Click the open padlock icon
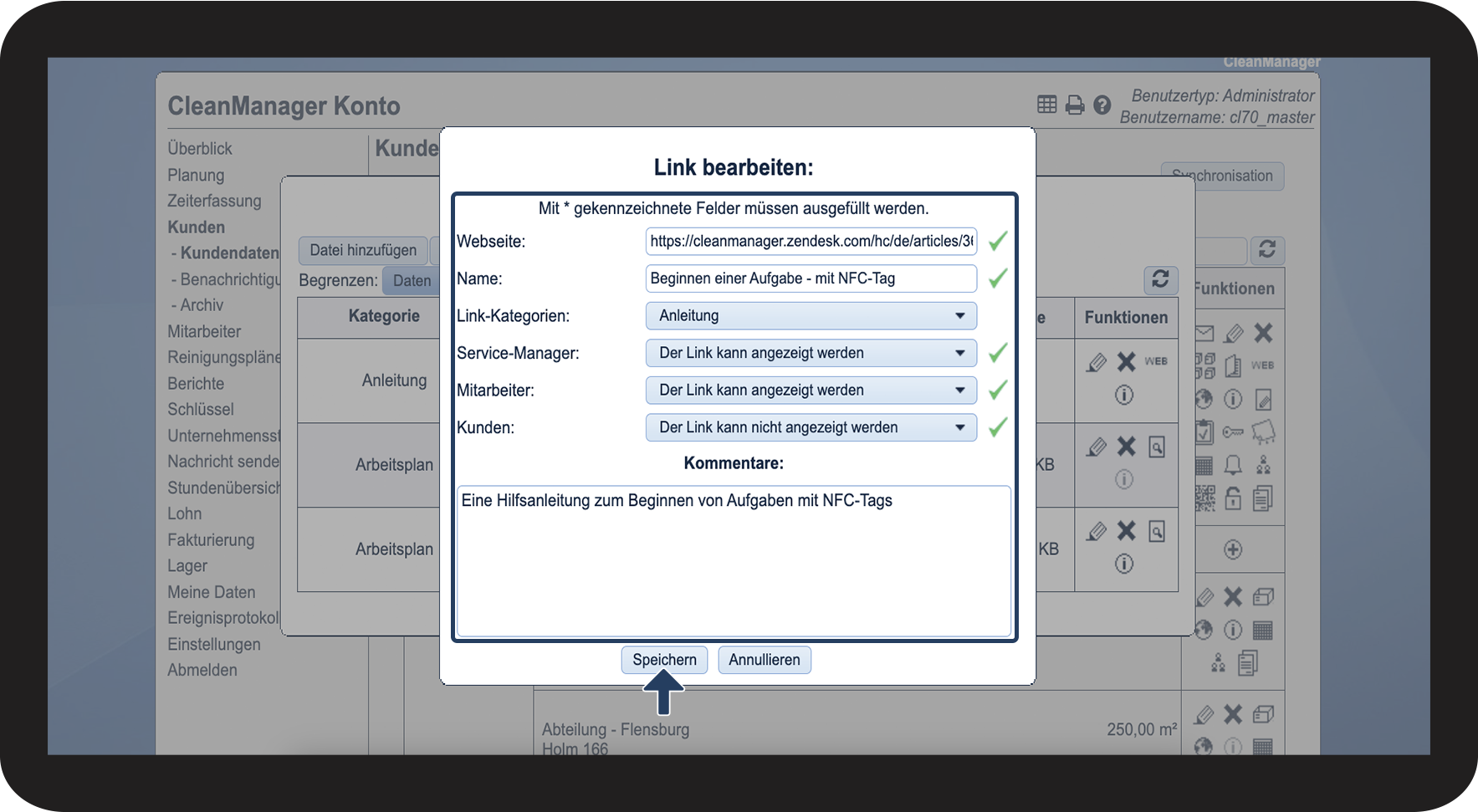1478x812 pixels. (x=1233, y=498)
